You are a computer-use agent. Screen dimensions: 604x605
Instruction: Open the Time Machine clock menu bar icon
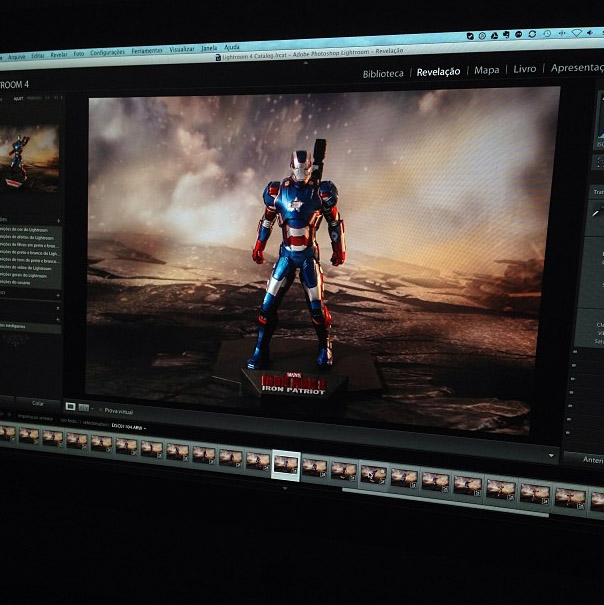(547, 34)
